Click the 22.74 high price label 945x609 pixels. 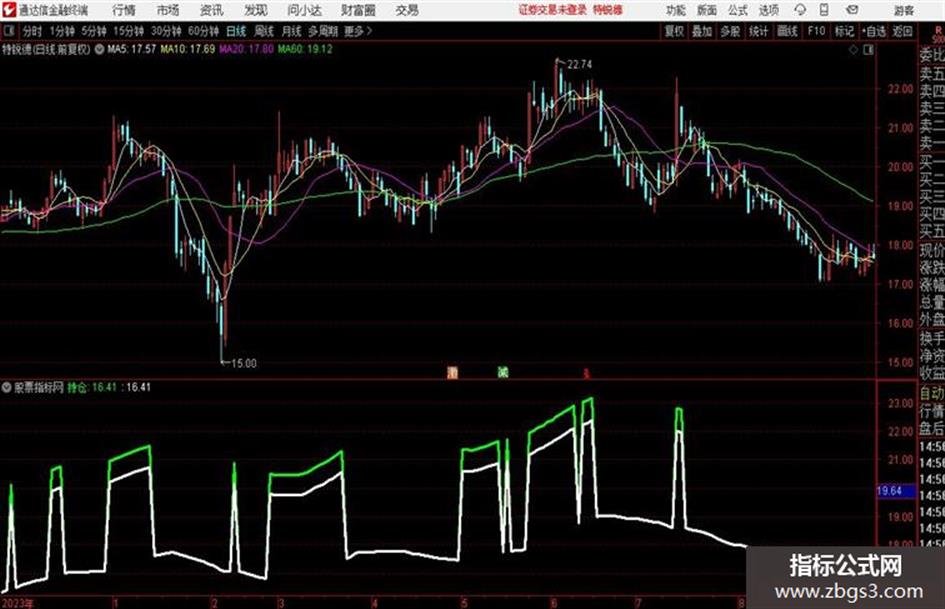tap(579, 65)
